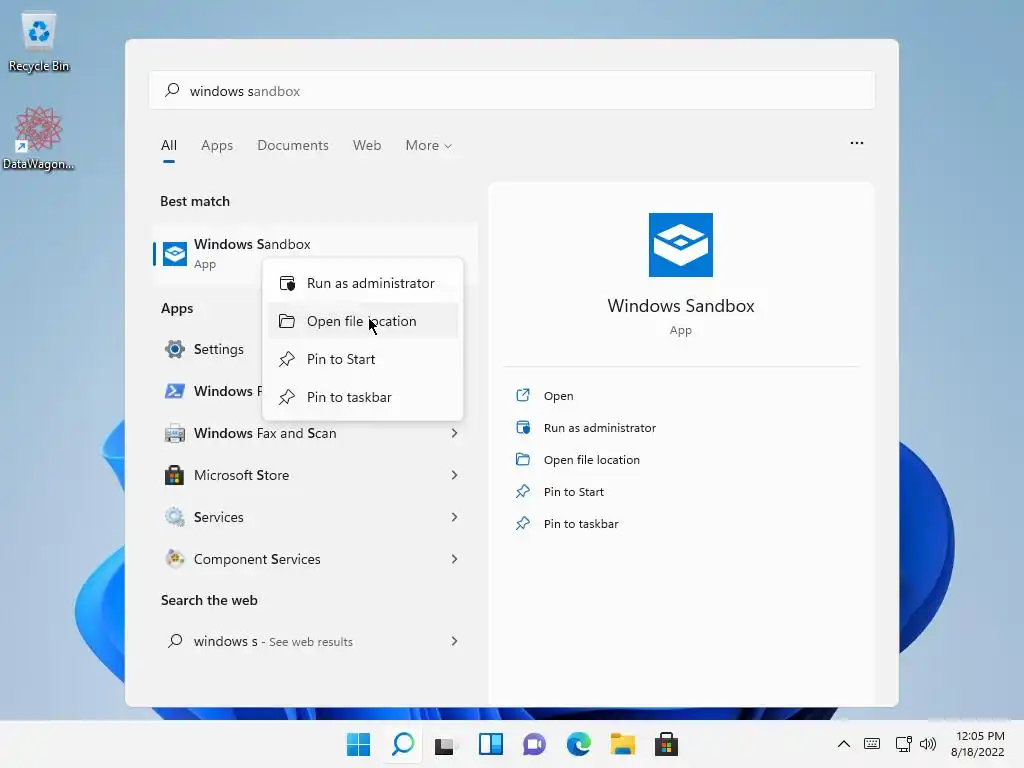Select the All search filter tab
The width and height of the screenshot is (1024, 768).
pyautogui.click(x=168, y=146)
